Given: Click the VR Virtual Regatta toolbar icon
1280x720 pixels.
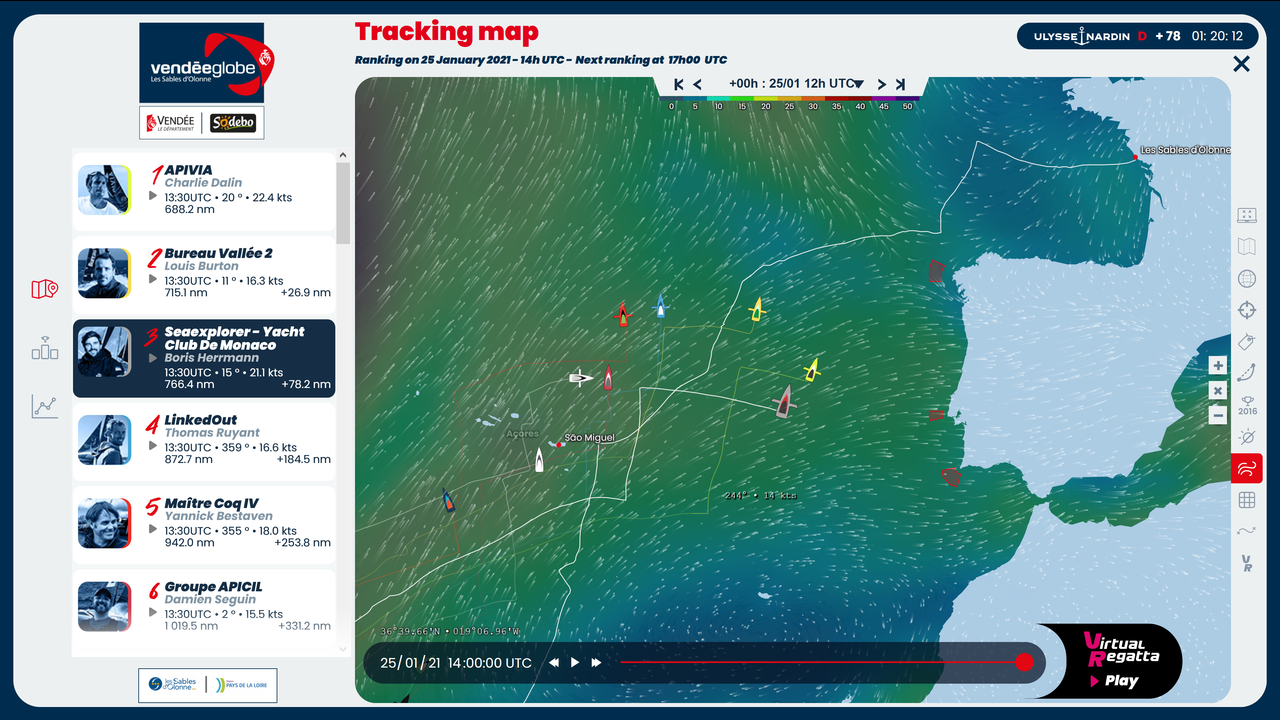Looking at the screenshot, I should [1246, 563].
